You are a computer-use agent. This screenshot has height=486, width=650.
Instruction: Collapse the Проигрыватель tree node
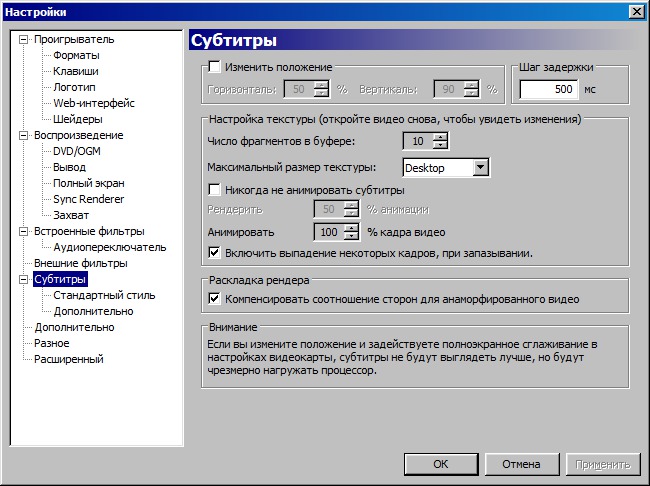tap(24, 40)
